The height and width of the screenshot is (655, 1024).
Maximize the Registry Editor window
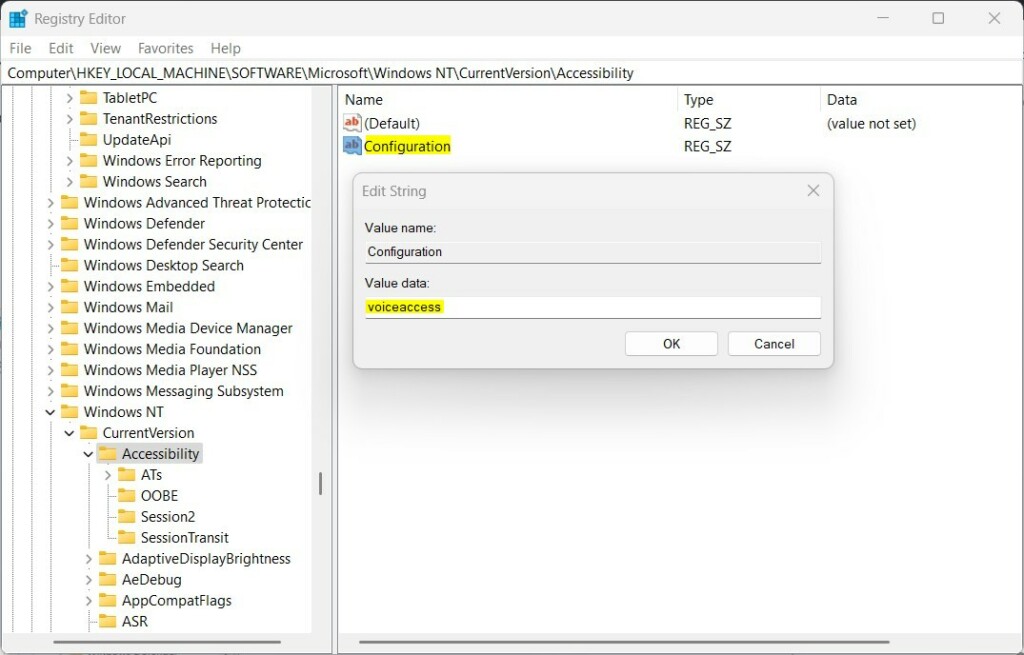click(938, 18)
